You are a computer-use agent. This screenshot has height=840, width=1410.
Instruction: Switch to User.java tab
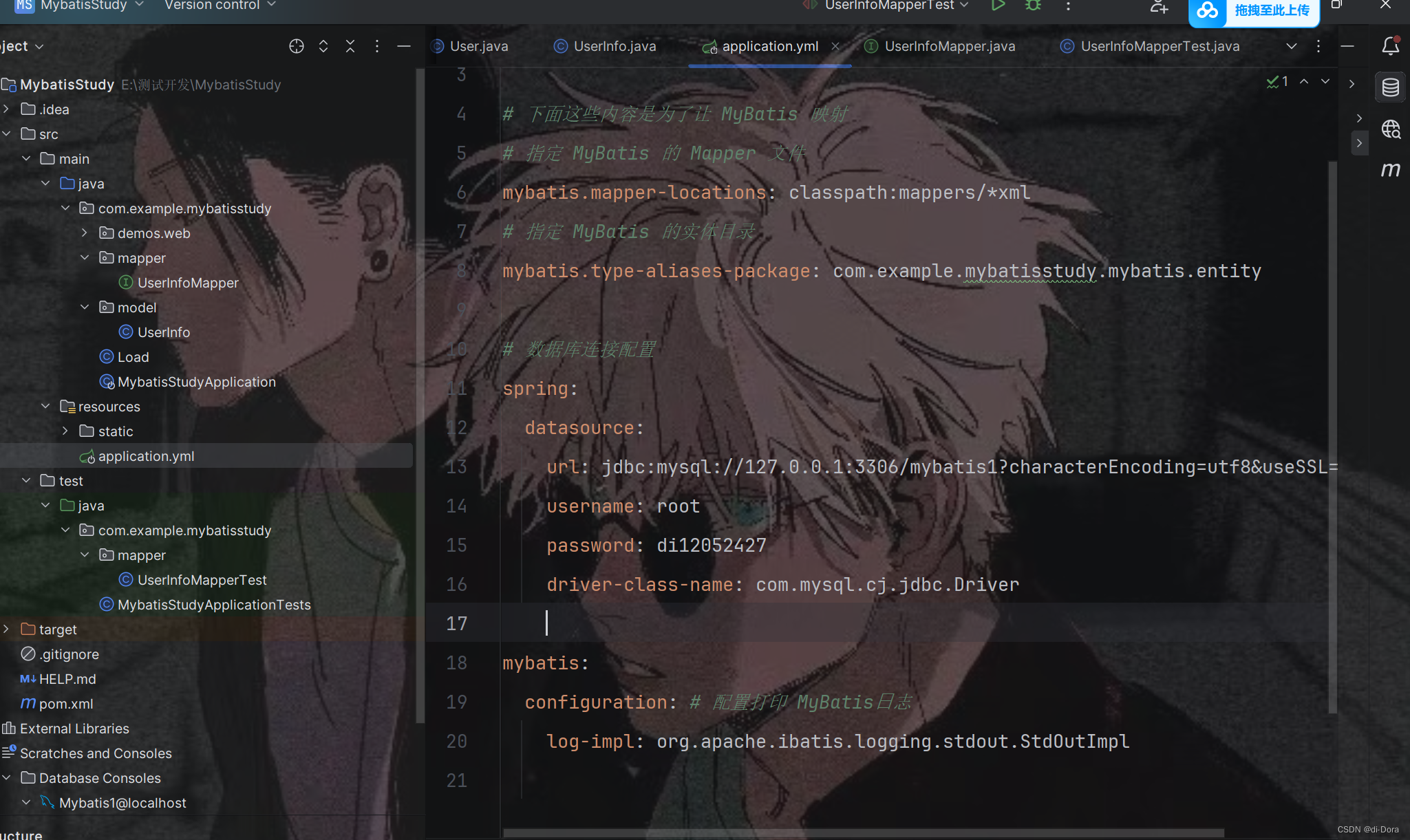pyautogui.click(x=478, y=46)
